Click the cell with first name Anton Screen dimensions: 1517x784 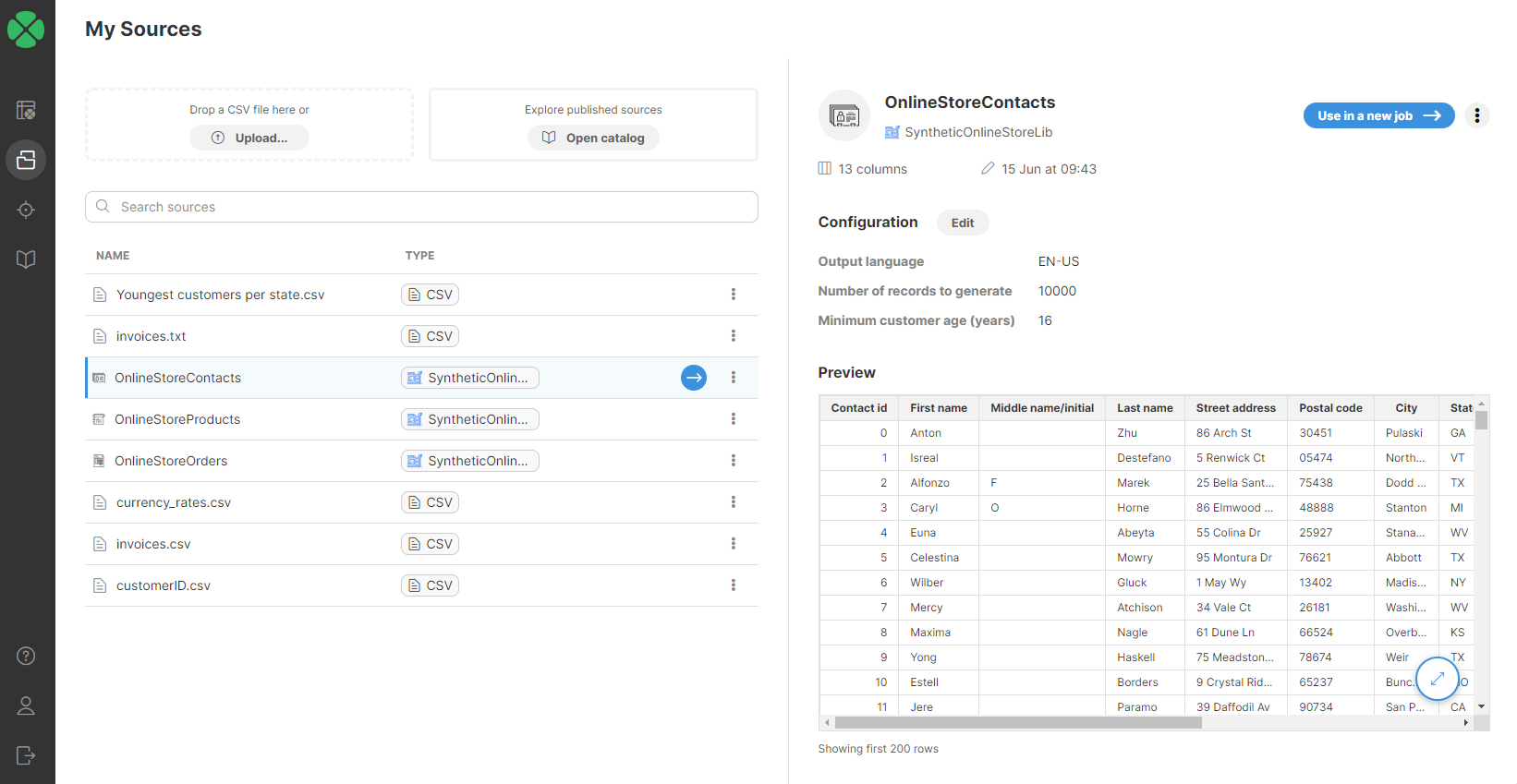point(939,433)
